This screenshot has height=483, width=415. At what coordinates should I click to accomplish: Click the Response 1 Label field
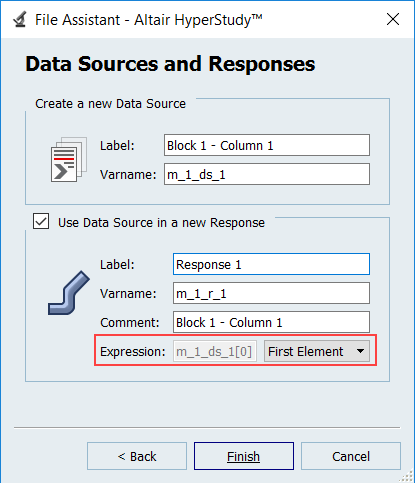point(271,264)
